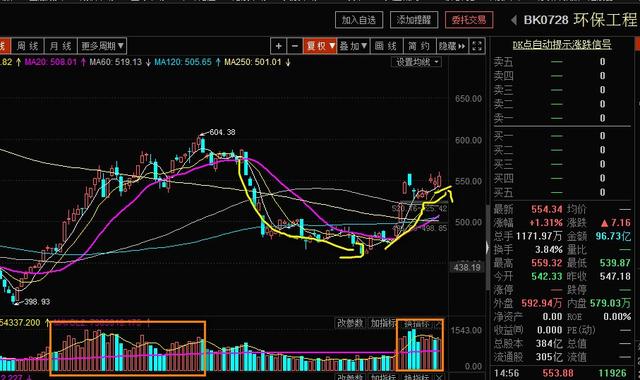Open DK点自动提示涨跌信号 link
The width and height of the screenshot is (640, 380).
pyautogui.click(x=562, y=44)
